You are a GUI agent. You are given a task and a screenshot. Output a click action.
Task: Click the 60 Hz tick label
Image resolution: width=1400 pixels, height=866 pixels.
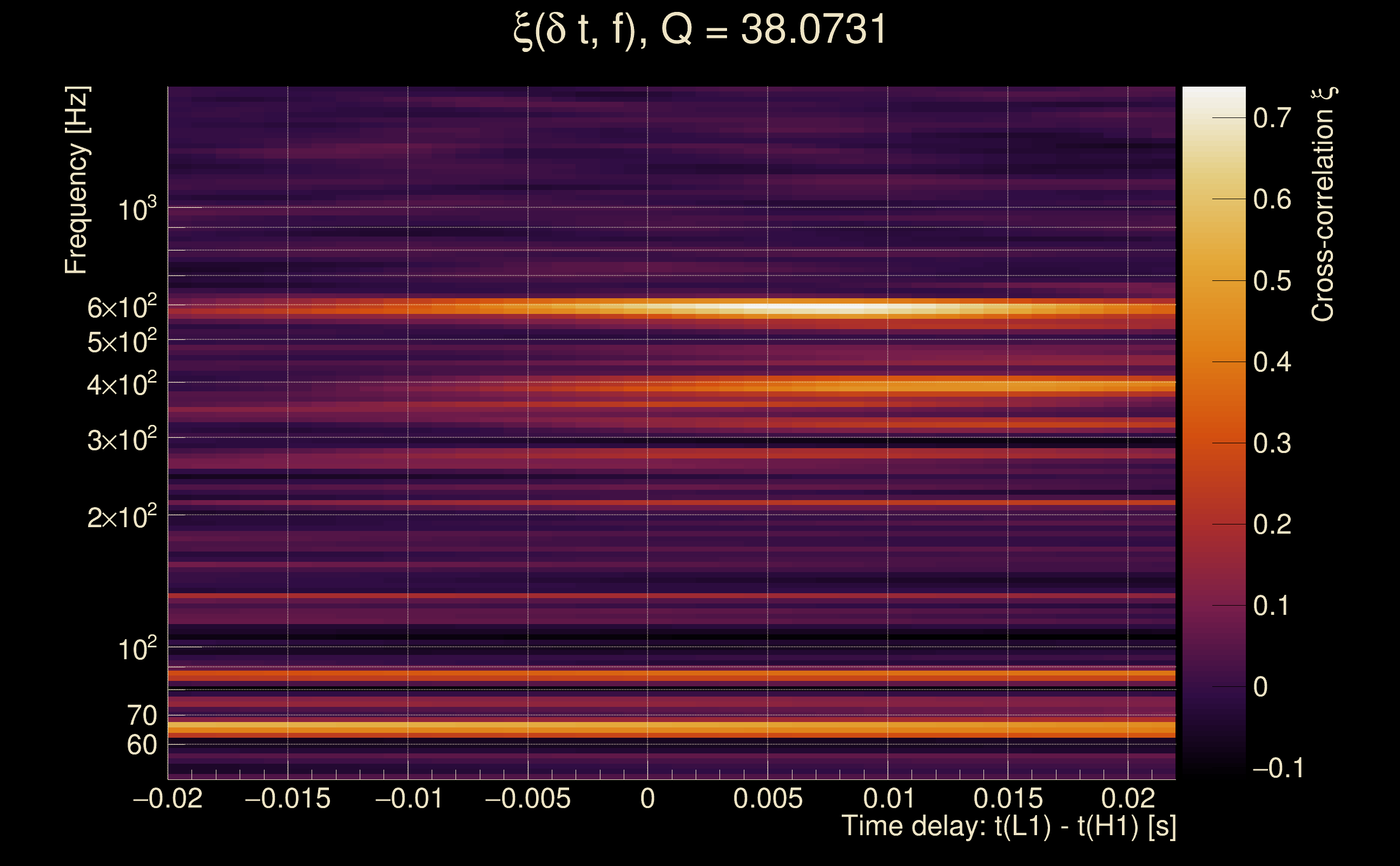pyautogui.click(x=141, y=745)
